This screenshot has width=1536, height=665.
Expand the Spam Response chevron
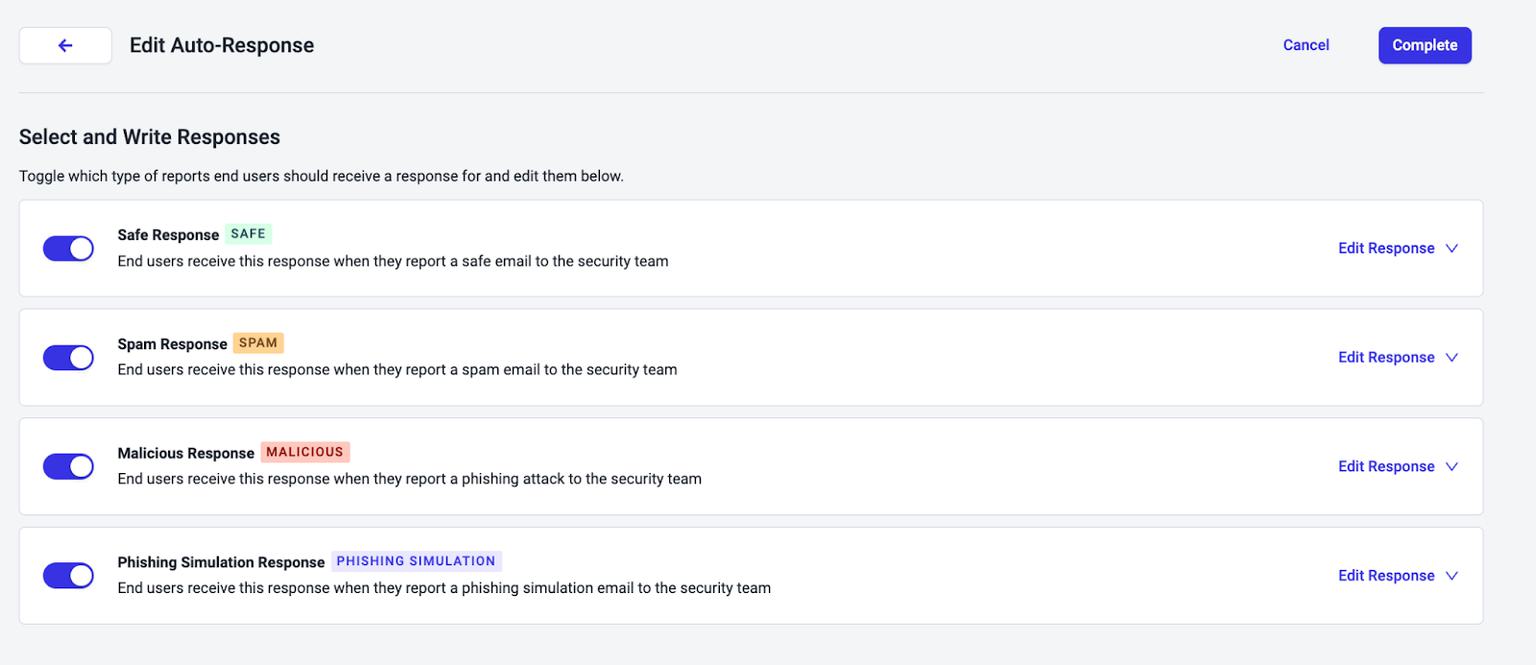pyautogui.click(x=1452, y=357)
